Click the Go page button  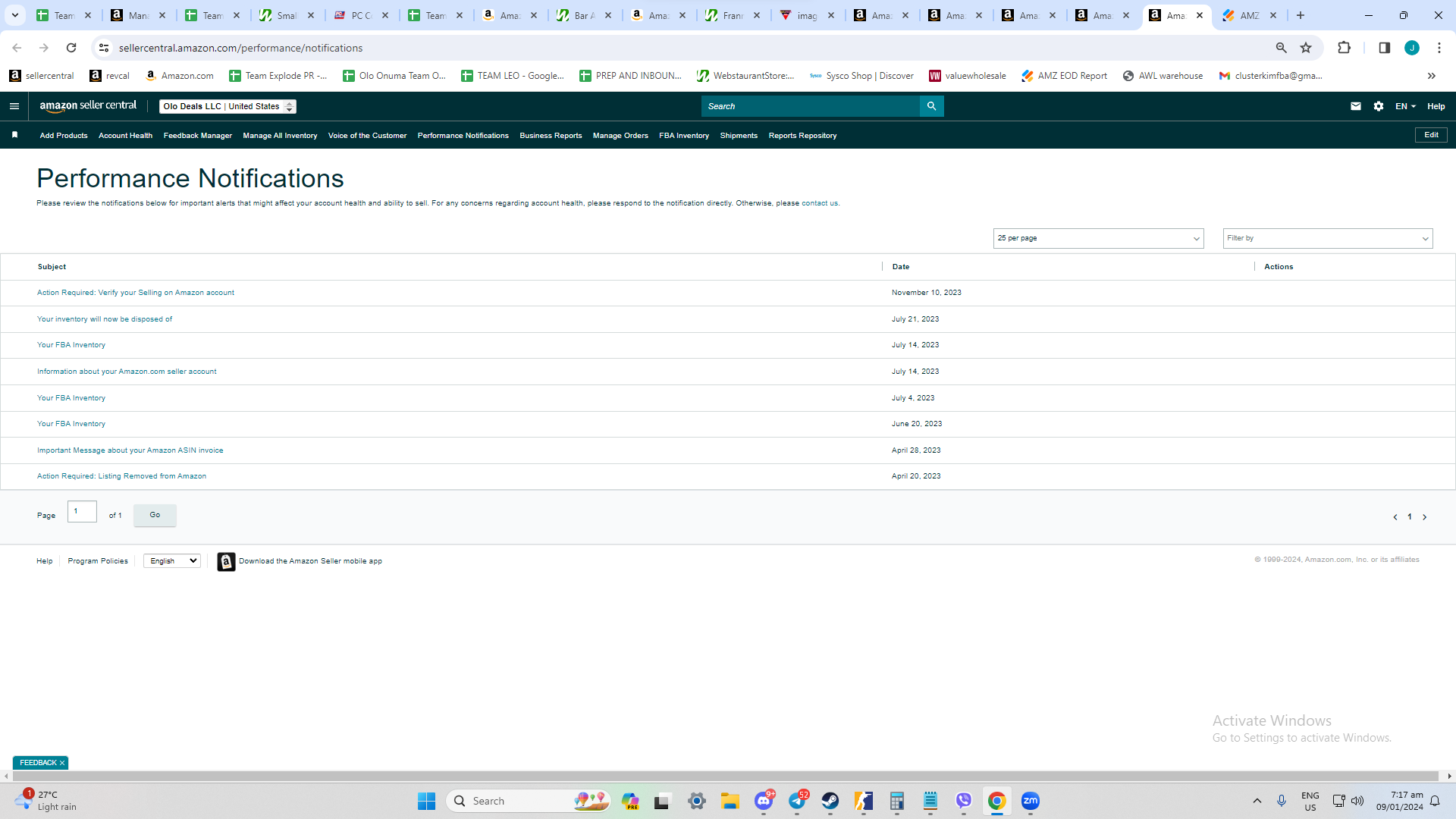coord(155,515)
